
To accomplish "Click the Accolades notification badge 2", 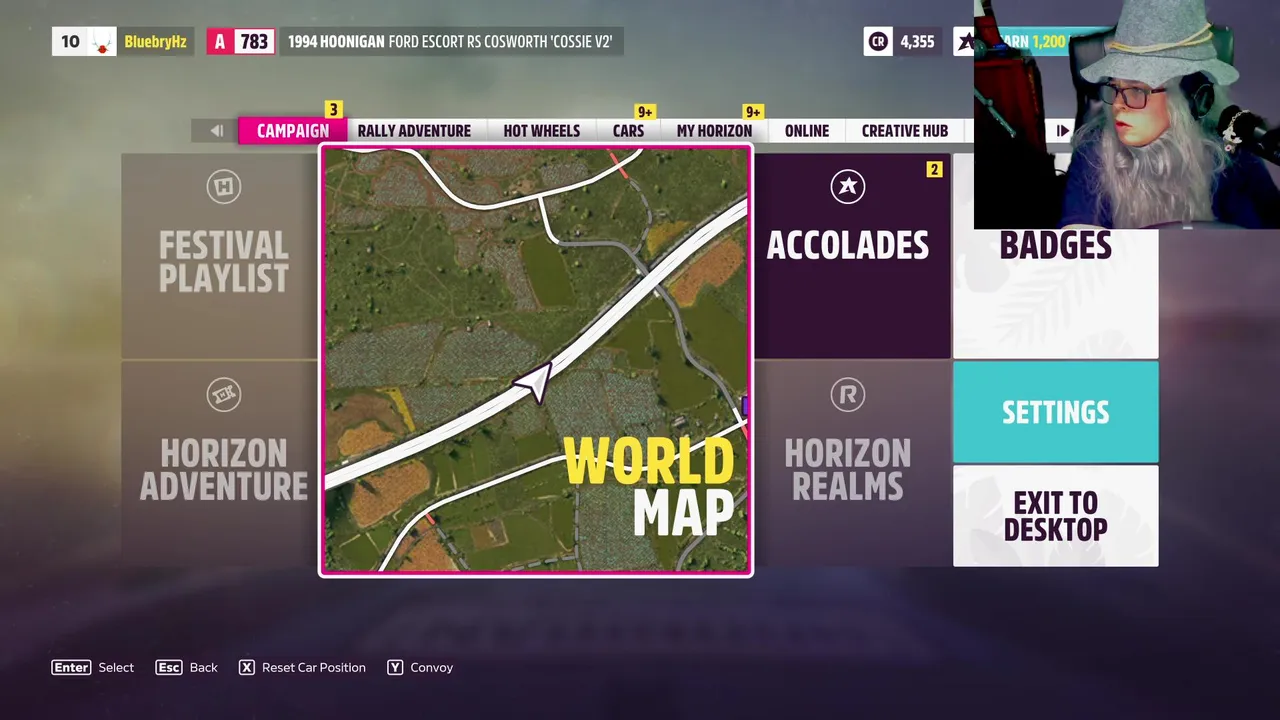I will pyautogui.click(x=934, y=169).
